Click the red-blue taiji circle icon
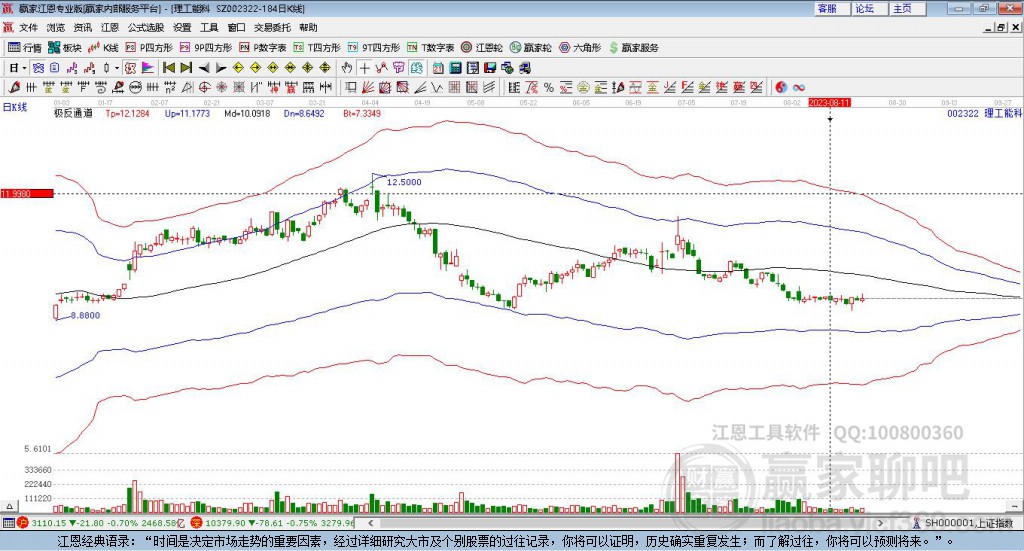The height and width of the screenshot is (551, 1024). 781,87
